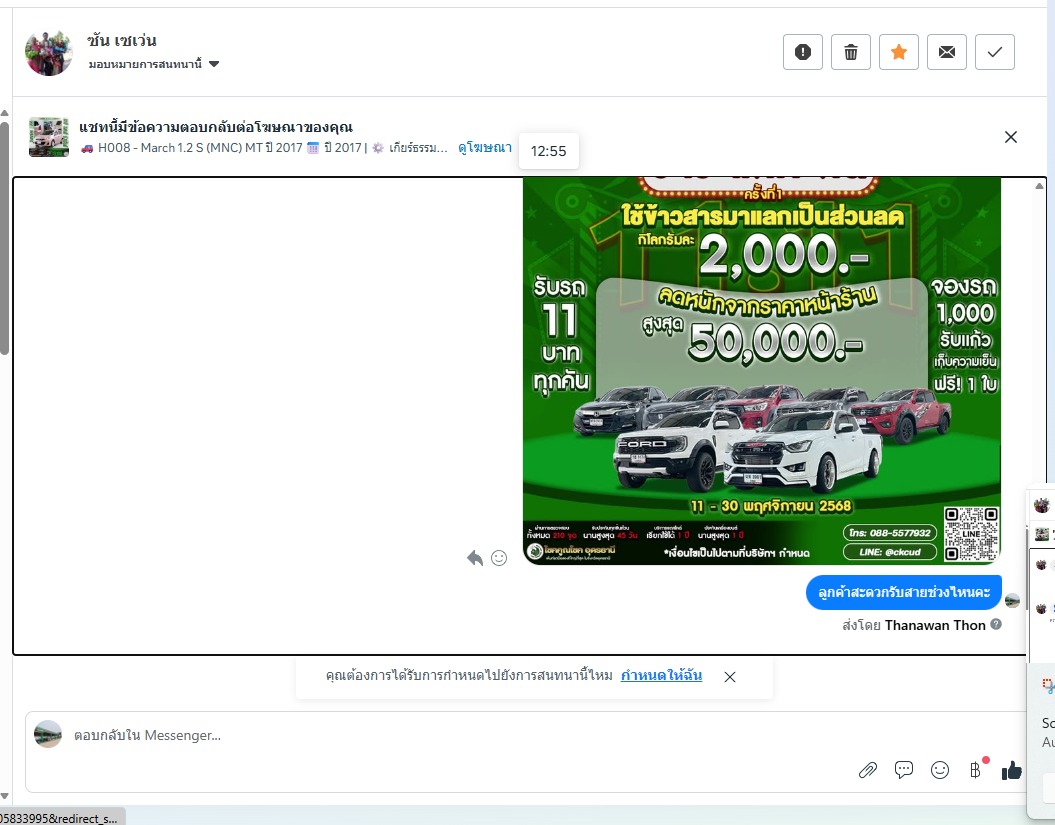Reply to the promotion image message
The height and width of the screenshot is (825, 1055).
[475, 558]
